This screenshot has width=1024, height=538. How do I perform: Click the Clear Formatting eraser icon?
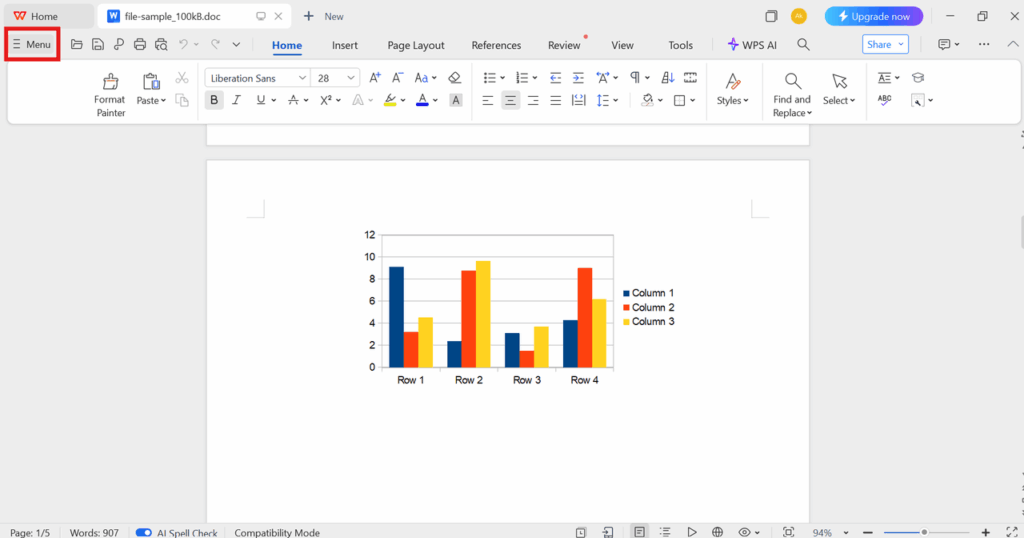[x=455, y=78]
